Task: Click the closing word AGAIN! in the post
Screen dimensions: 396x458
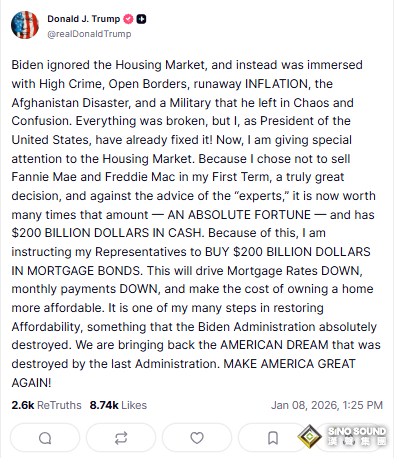Action: [x=31, y=383]
